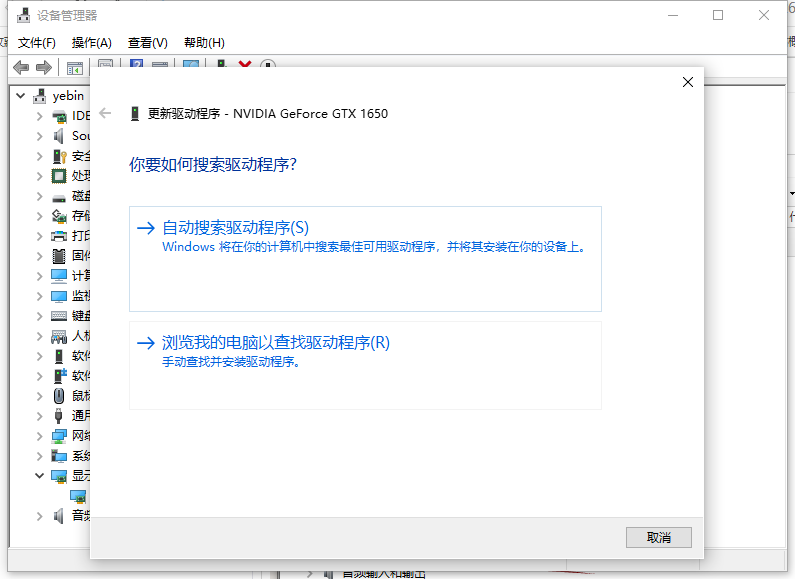Select the 监视 tree row label

pos(81,296)
